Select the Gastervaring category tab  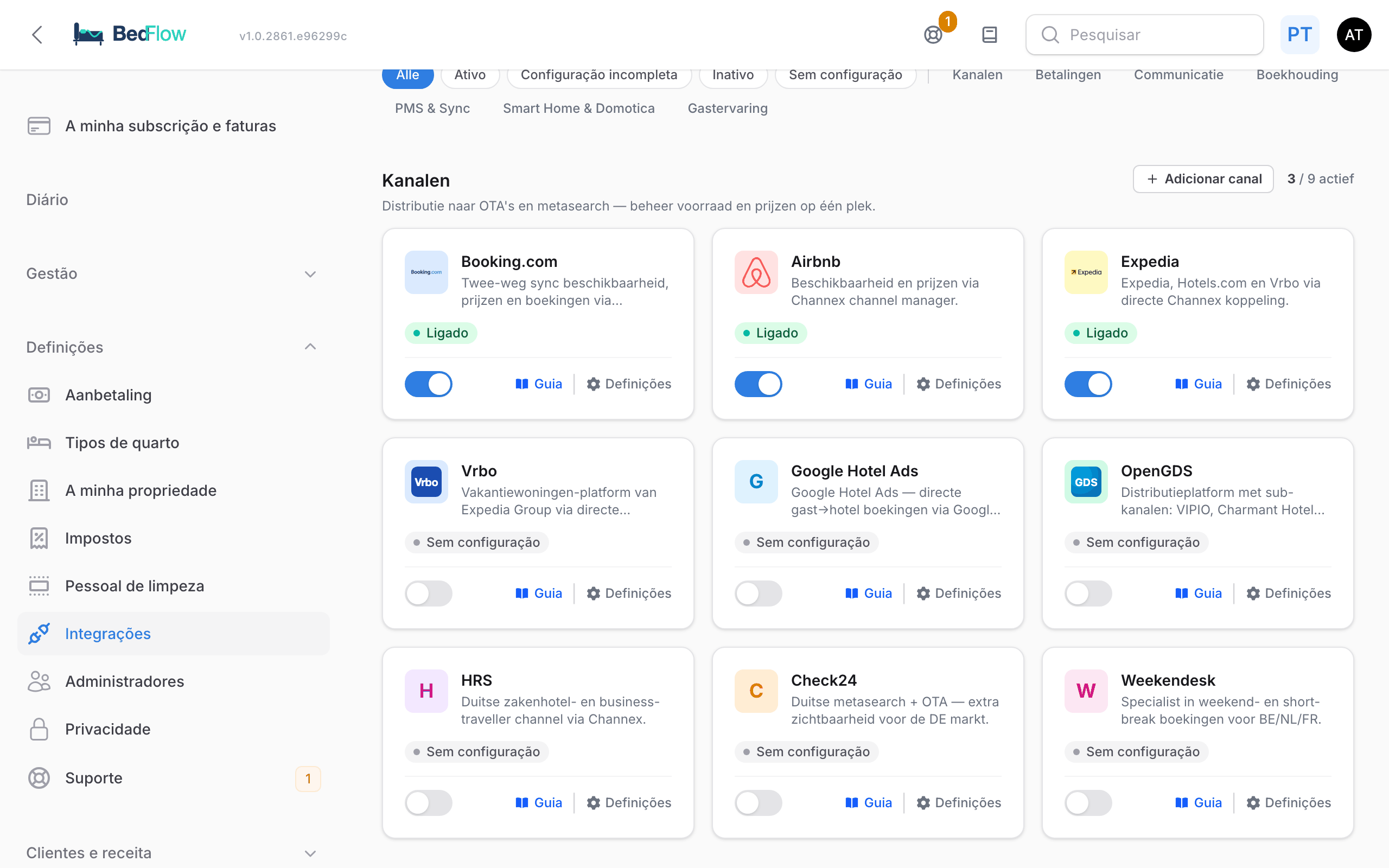click(x=727, y=108)
